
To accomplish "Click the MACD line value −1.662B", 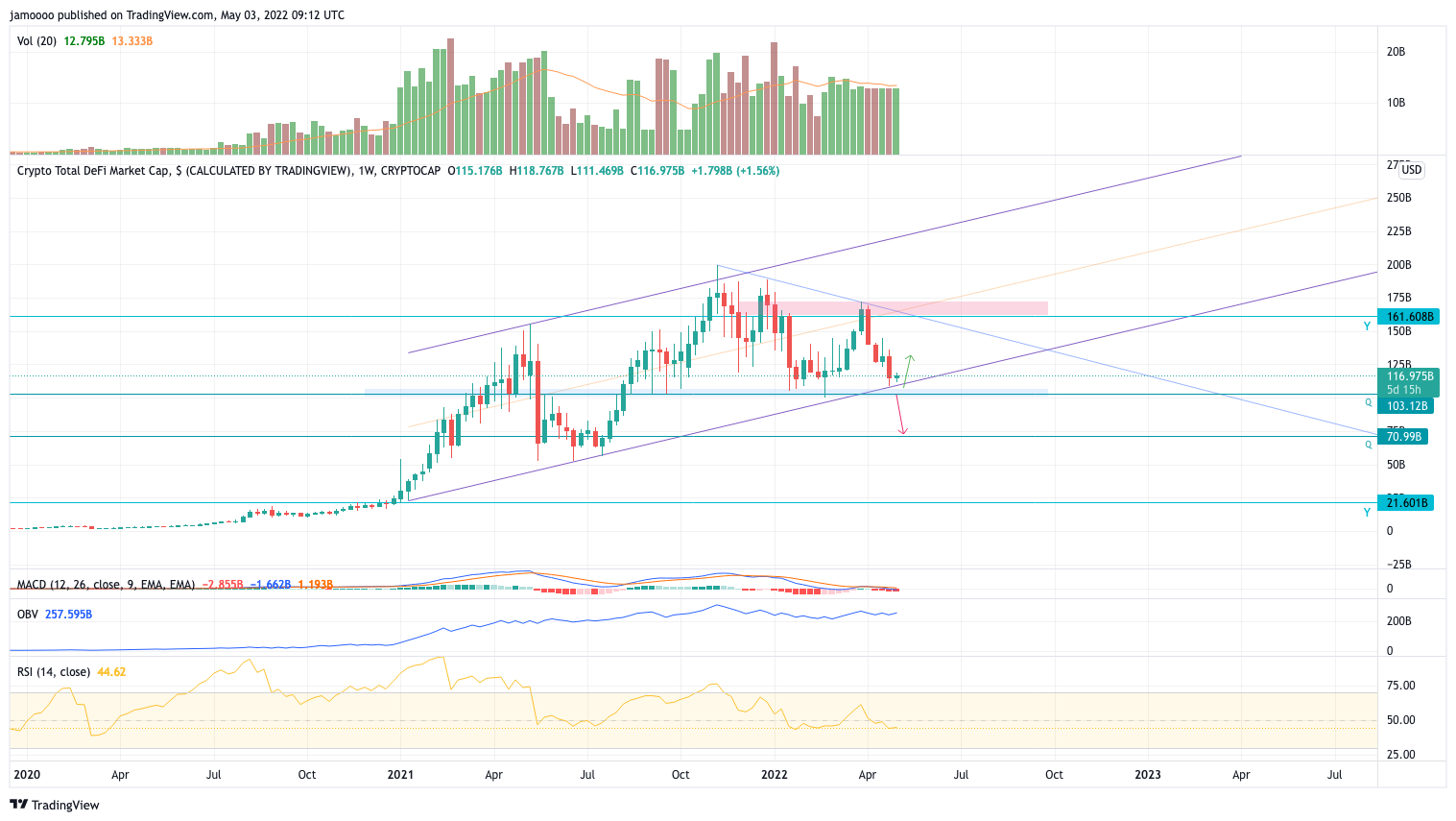I will (x=271, y=584).
